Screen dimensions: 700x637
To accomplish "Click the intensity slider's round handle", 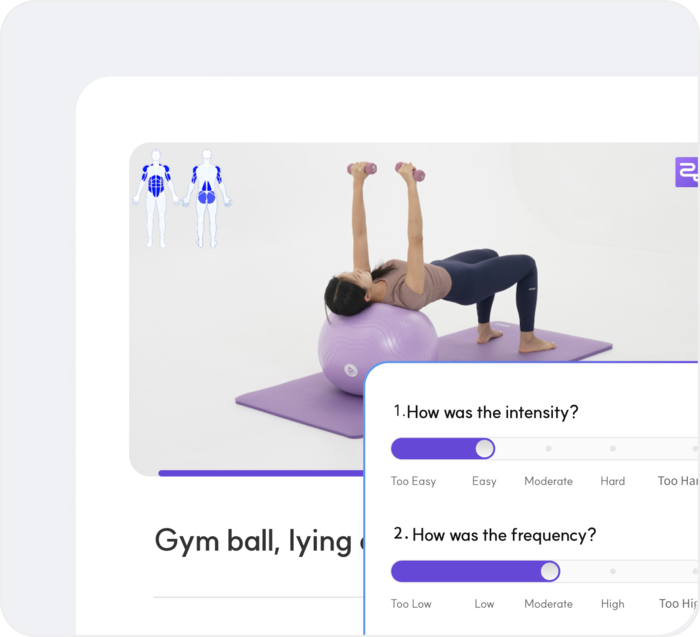I will (x=484, y=448).
